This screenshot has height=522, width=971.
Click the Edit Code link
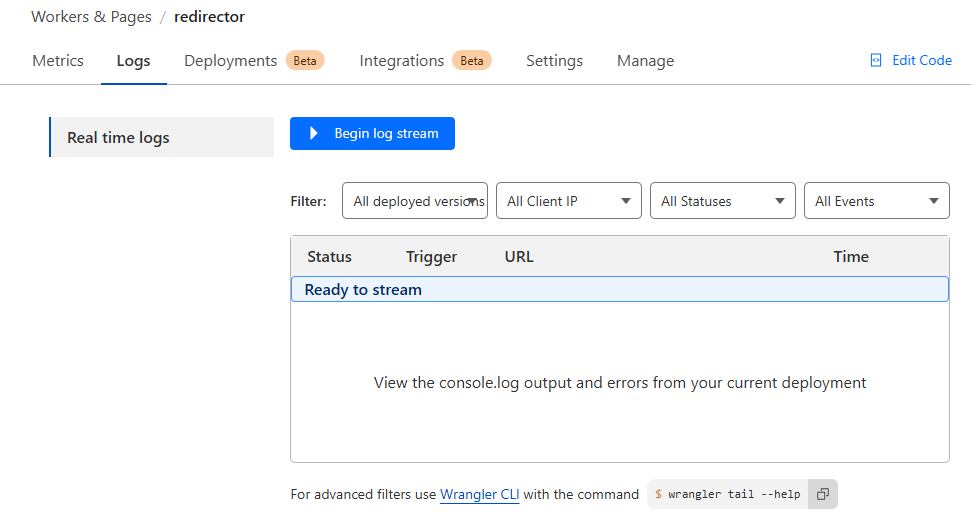coord(921,61)
